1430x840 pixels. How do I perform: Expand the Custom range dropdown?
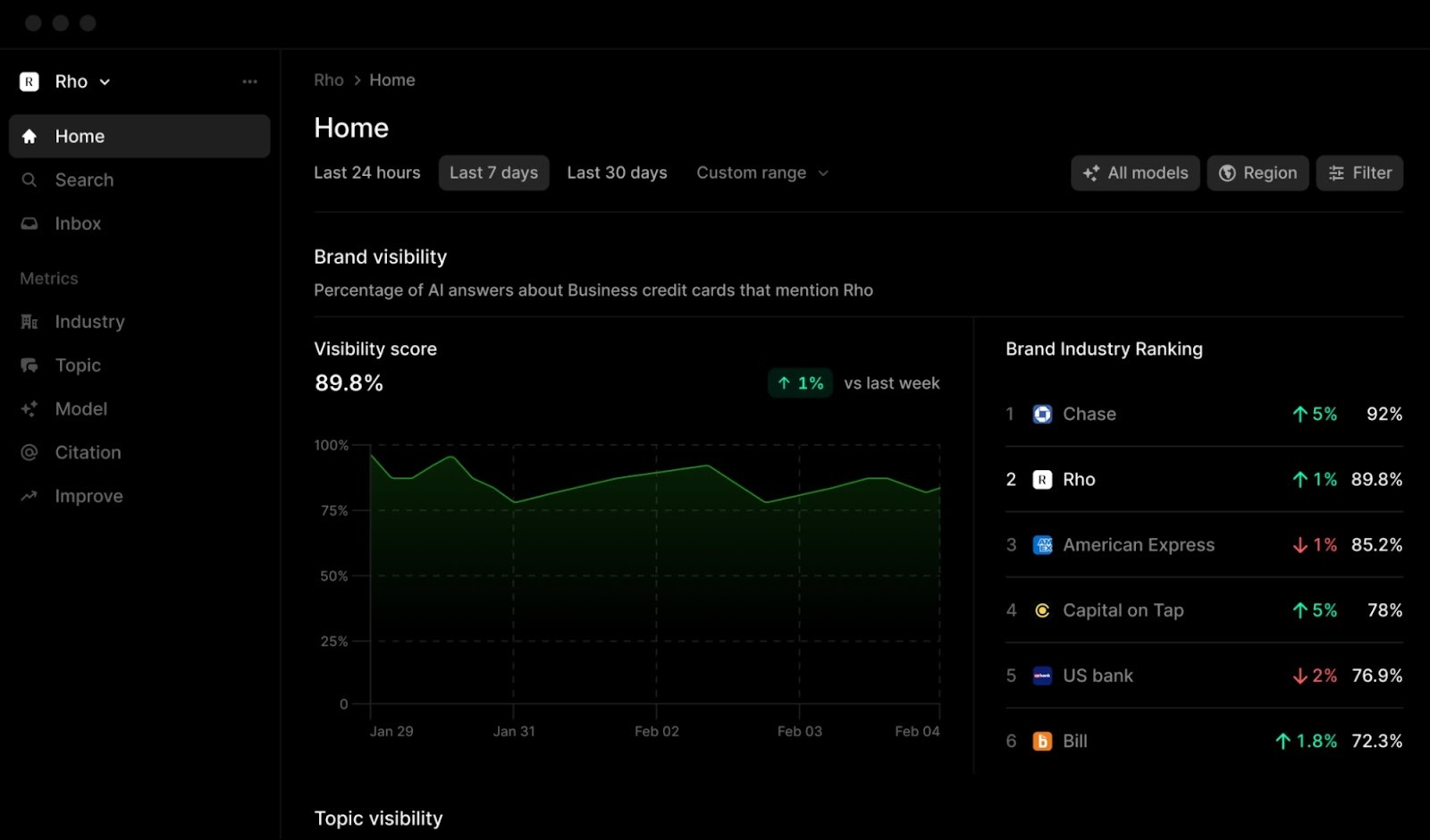click(x=761, y=172)
